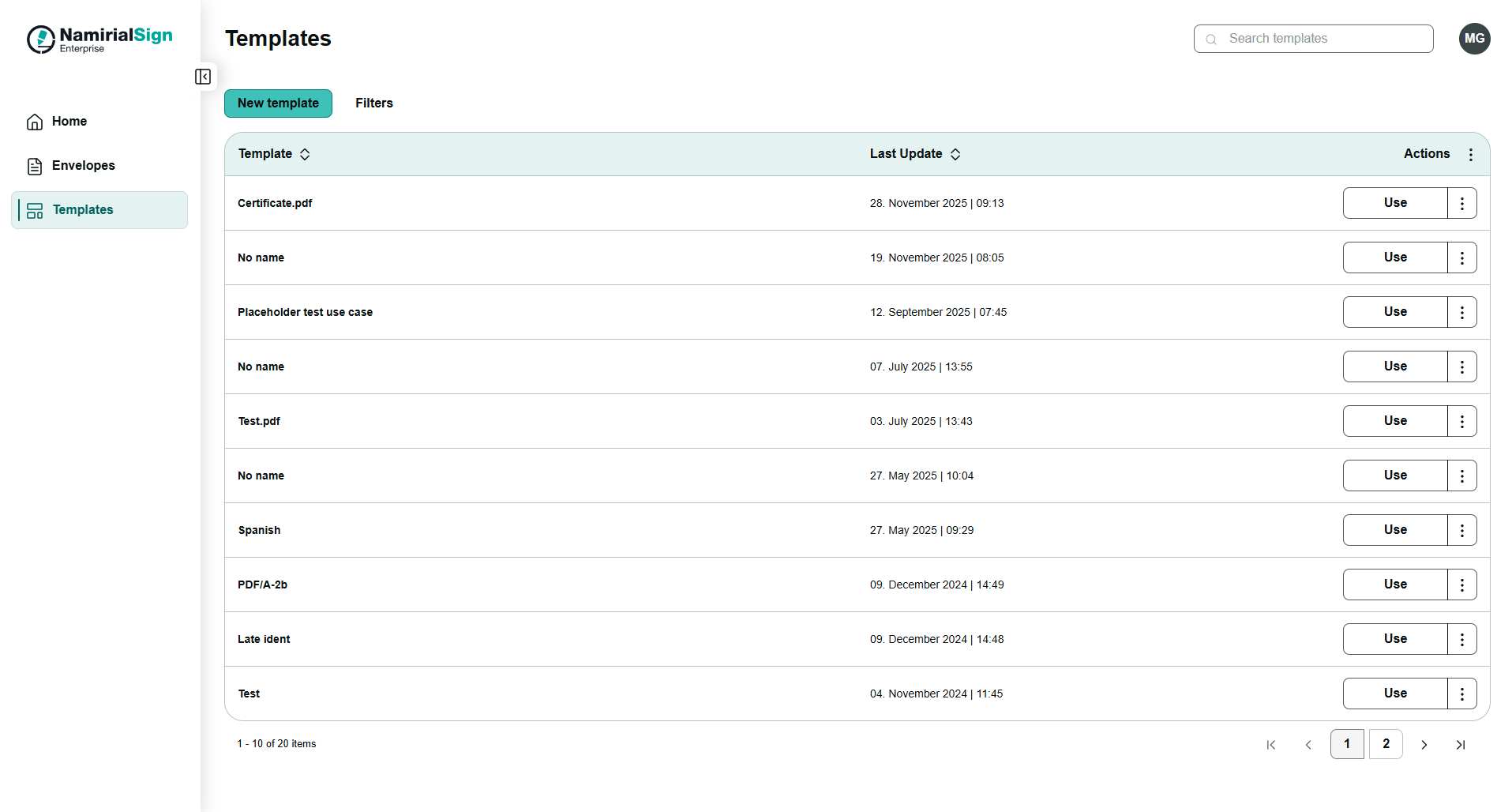Collapse the sidebar panel
Screen dimensions: 1512x812
(203, 77)
